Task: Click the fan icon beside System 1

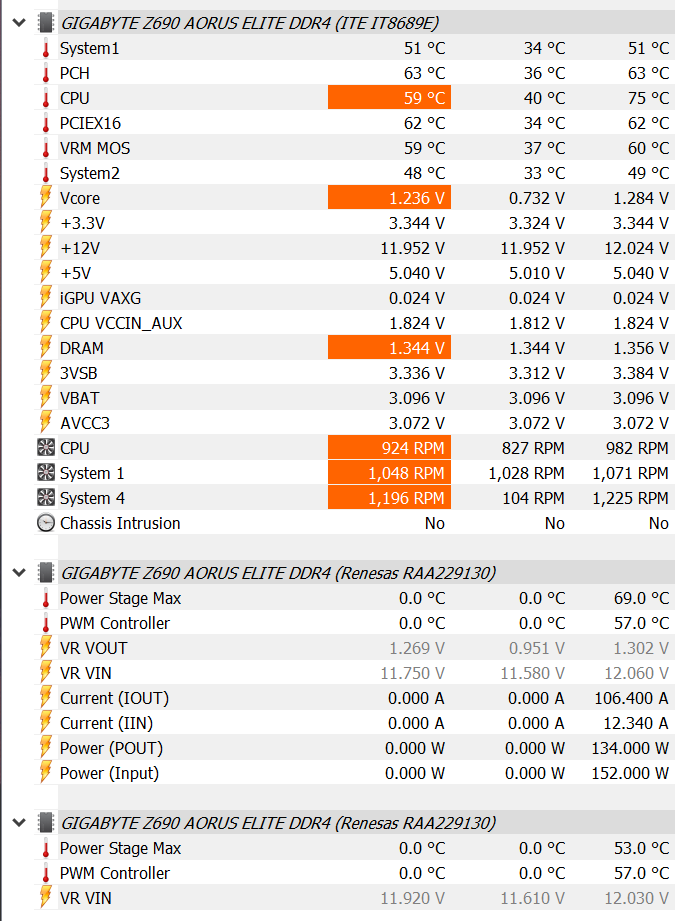Action: click(46, 473)
